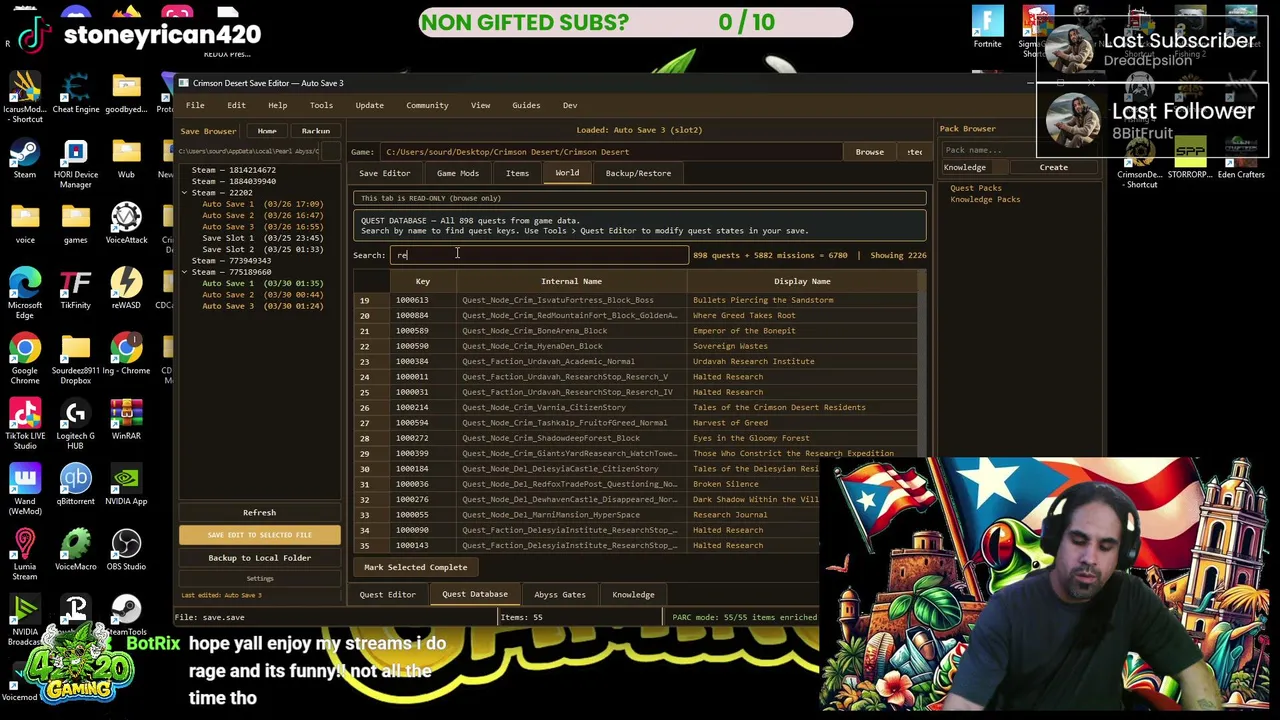Screen dimensions: 1280x720
Task: Open the Tools menu
Action: (321, 105)
